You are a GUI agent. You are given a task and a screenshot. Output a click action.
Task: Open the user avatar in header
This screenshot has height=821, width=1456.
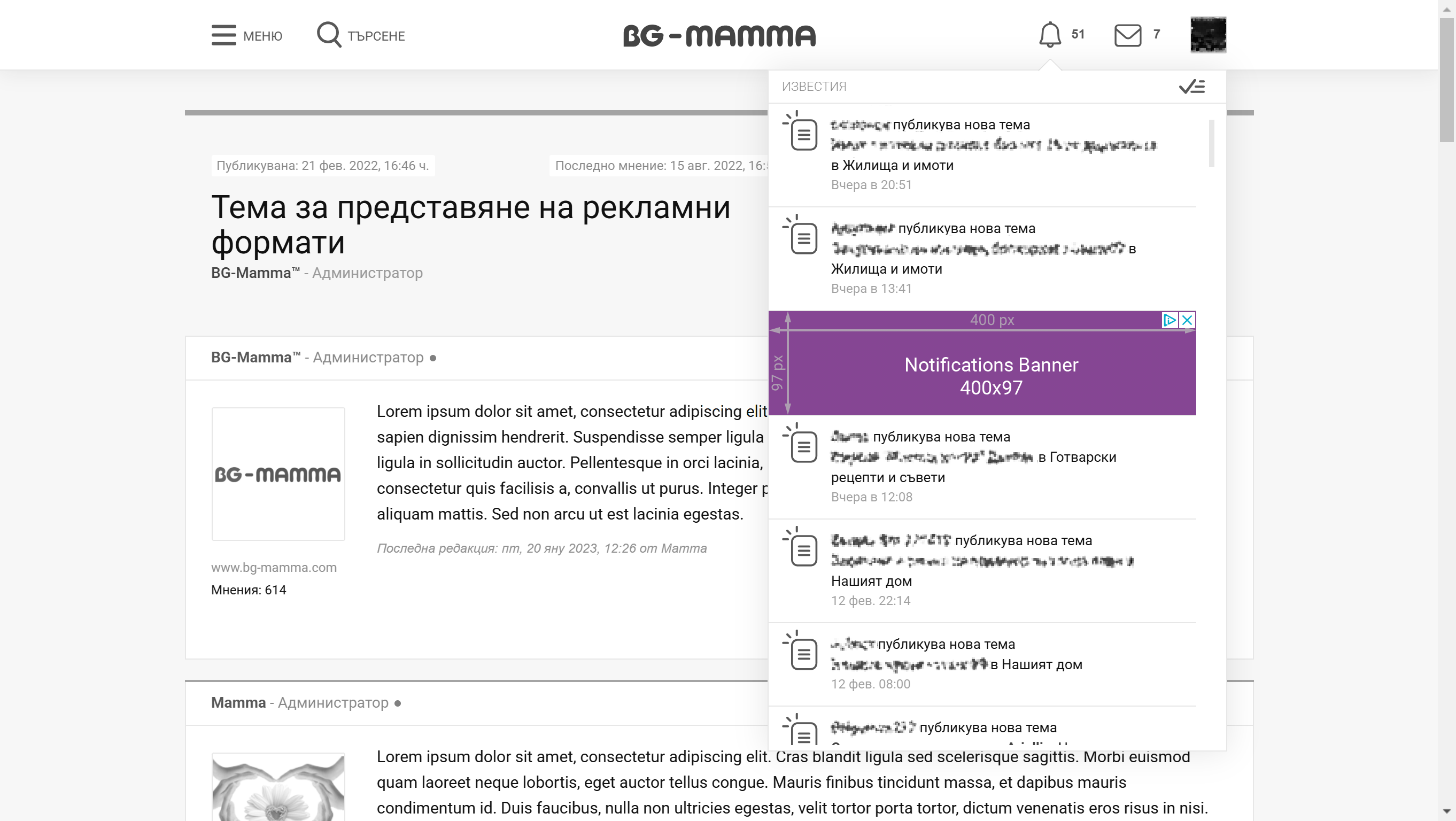point(1209,35)
